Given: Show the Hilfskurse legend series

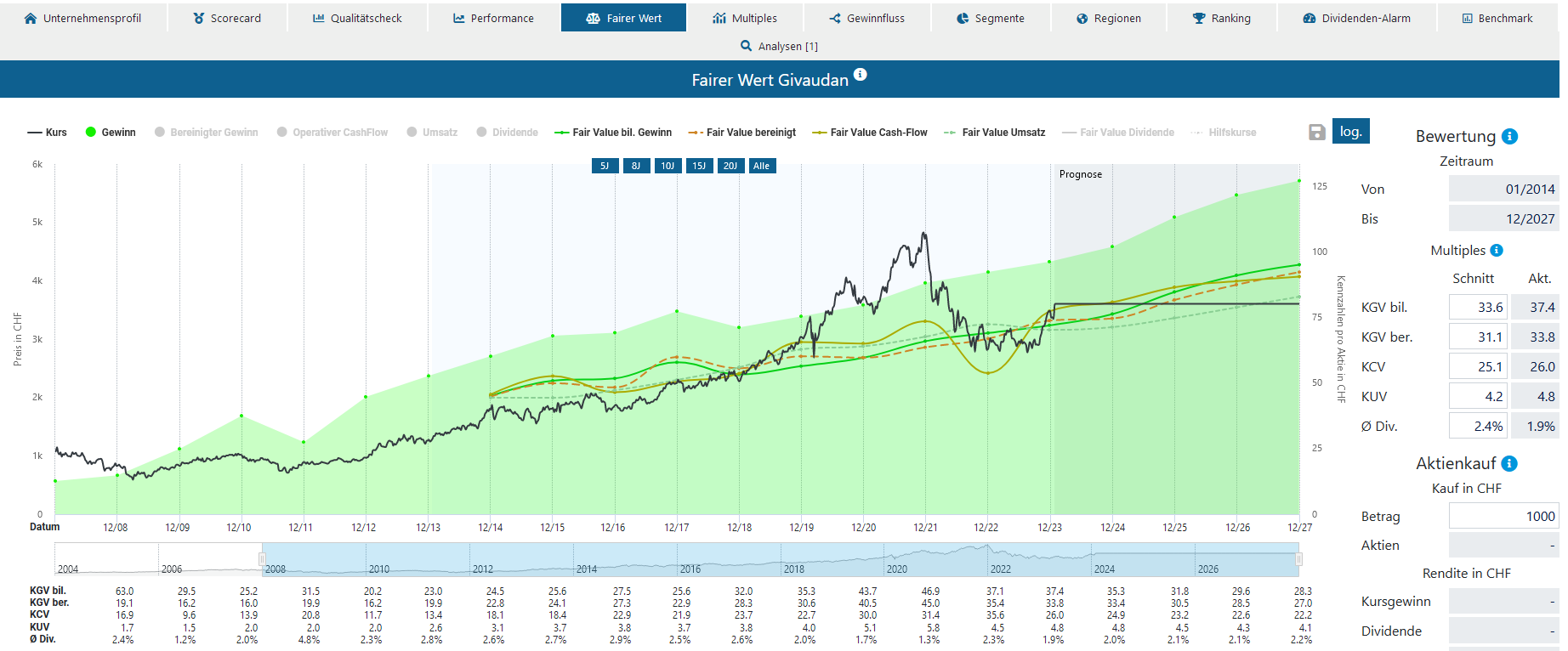Looking at the screenshot, I should click(1224, 133).
